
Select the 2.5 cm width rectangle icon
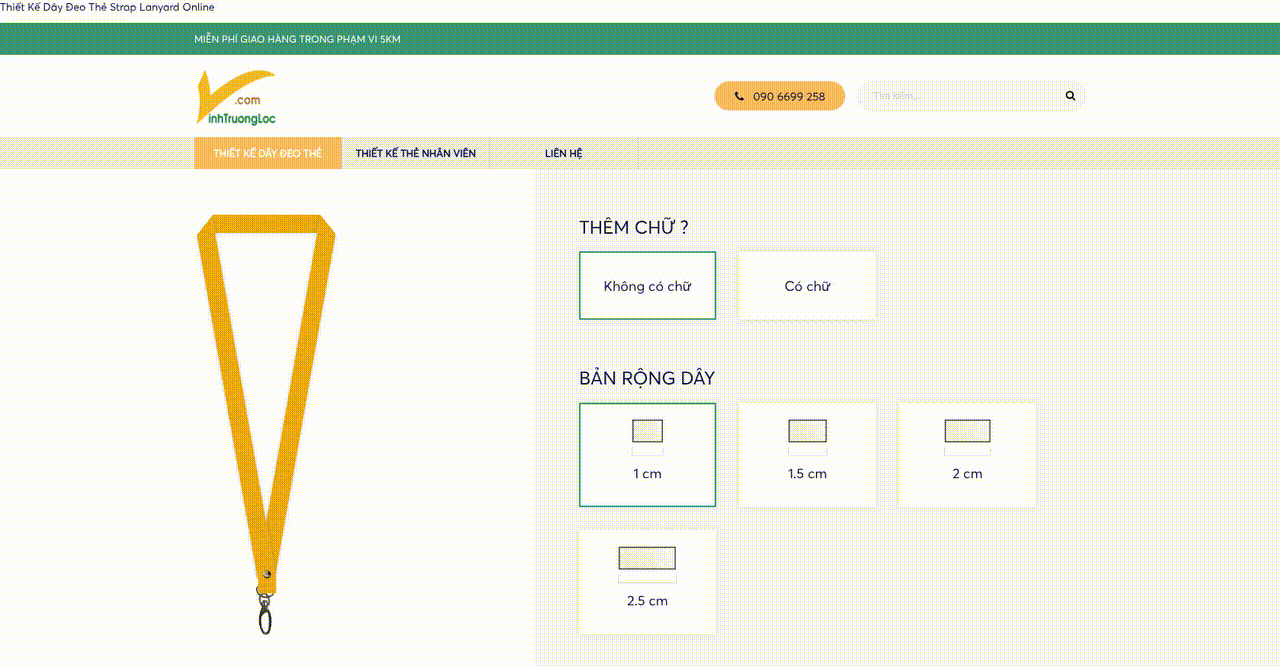(647, 558)
